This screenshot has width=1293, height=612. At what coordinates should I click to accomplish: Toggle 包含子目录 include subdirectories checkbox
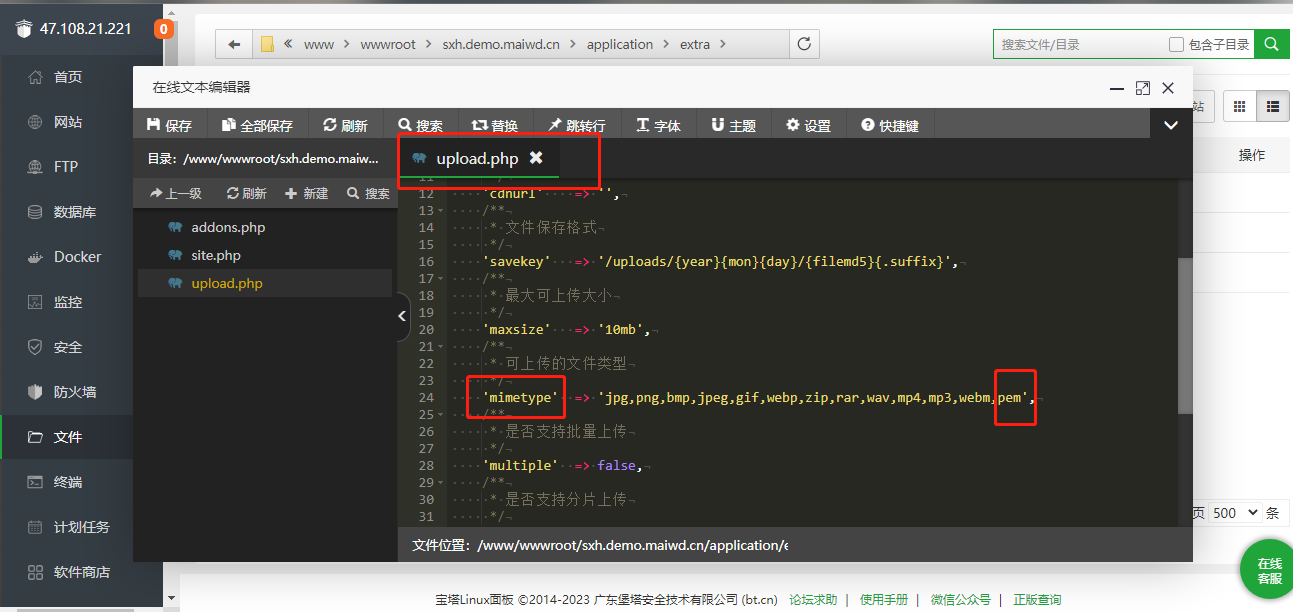click(x=1177, y=45)
